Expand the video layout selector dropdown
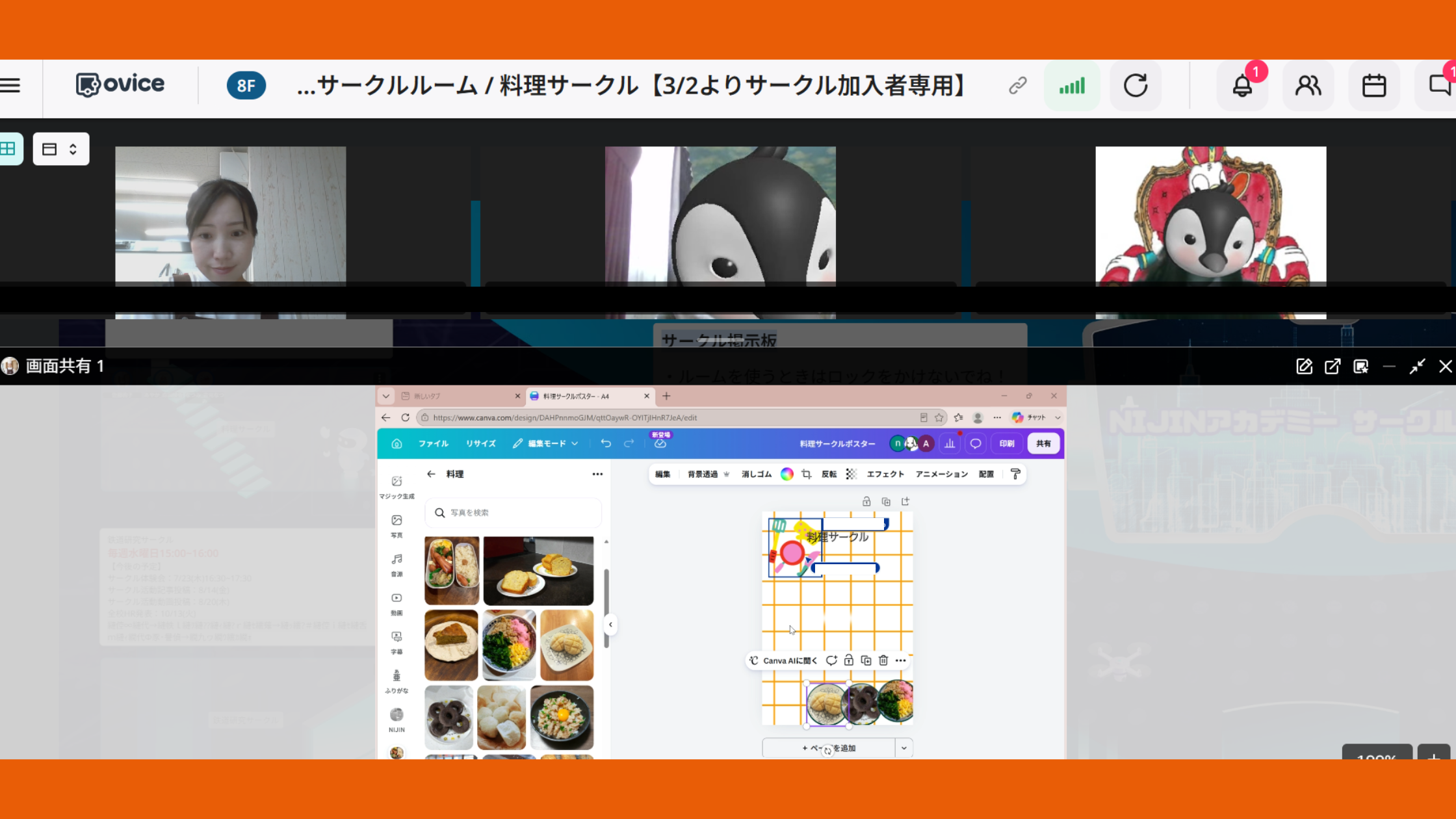The image size is (1456, 819). [60, 149]
